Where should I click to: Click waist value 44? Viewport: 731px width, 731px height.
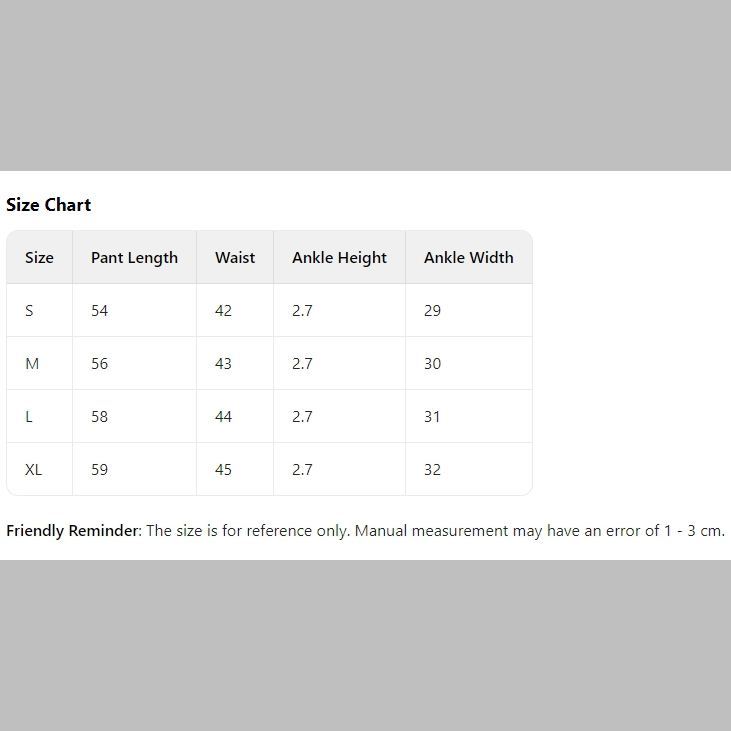pos(223,417)
